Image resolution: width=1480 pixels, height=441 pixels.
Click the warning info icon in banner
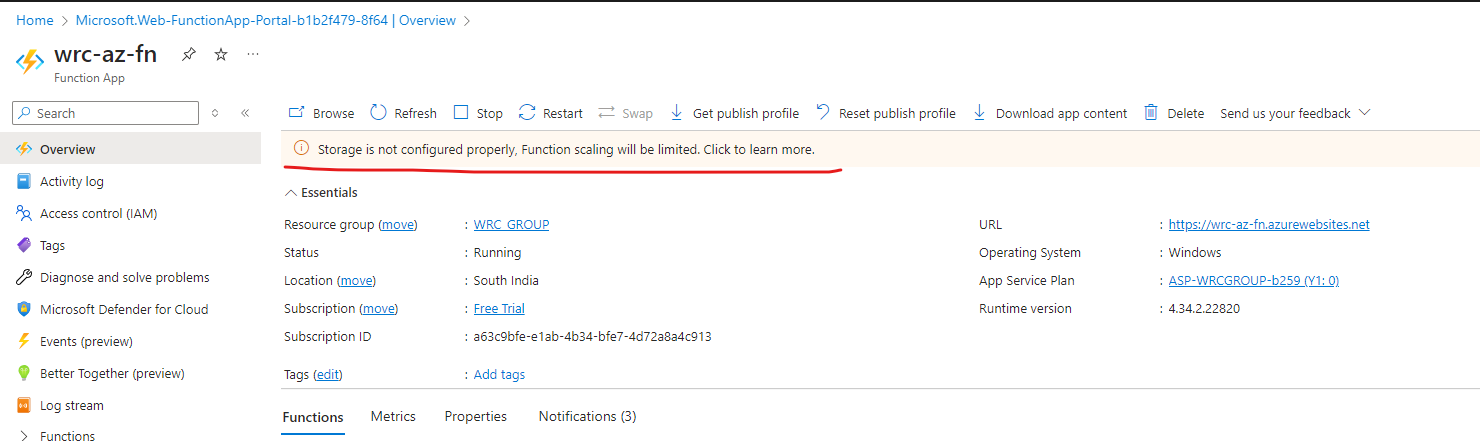tap(301, 149)
